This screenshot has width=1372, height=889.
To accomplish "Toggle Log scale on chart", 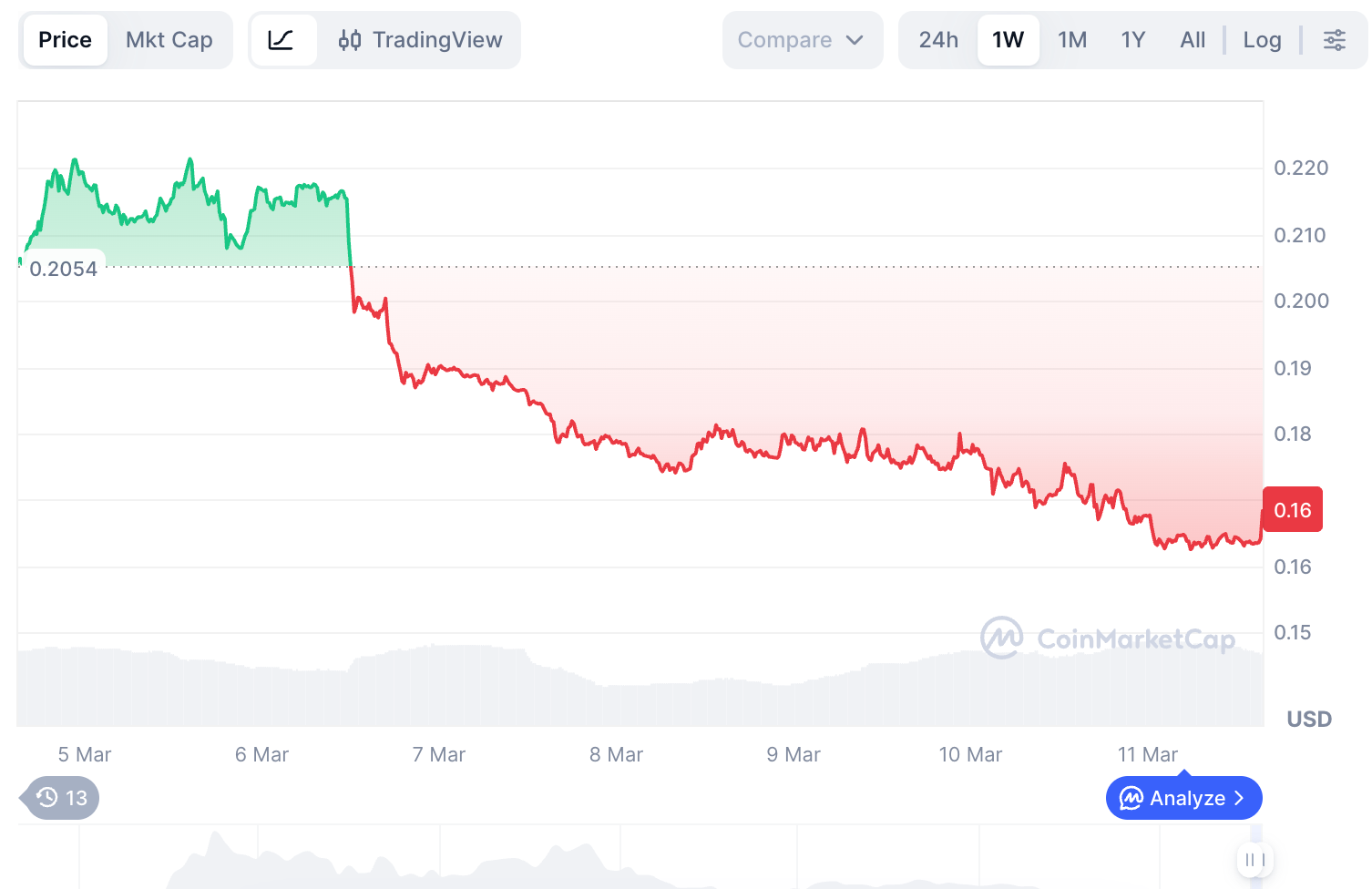I will tap(1262, 40).
